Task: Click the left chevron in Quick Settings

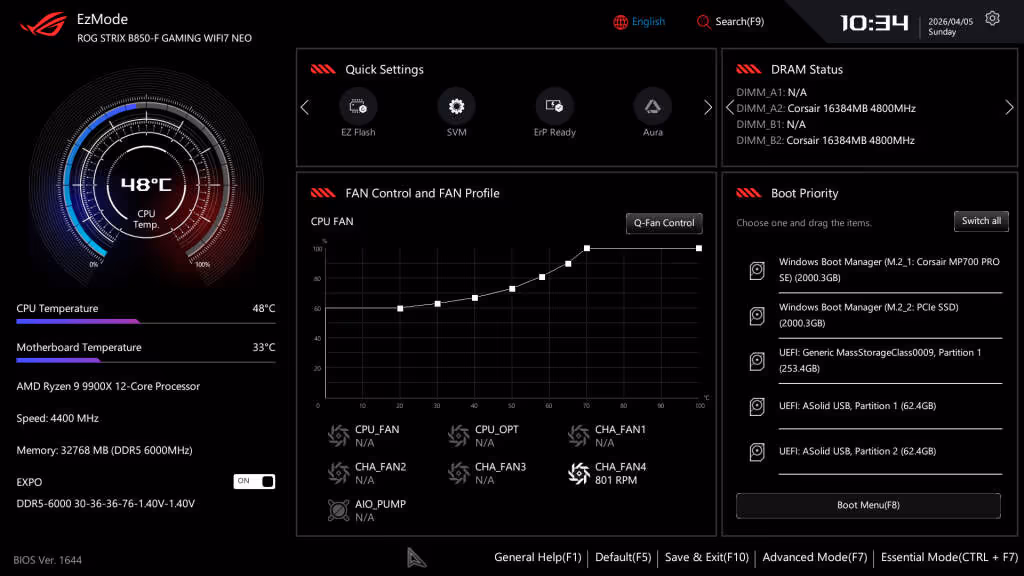Action: [x=303, y=107]
